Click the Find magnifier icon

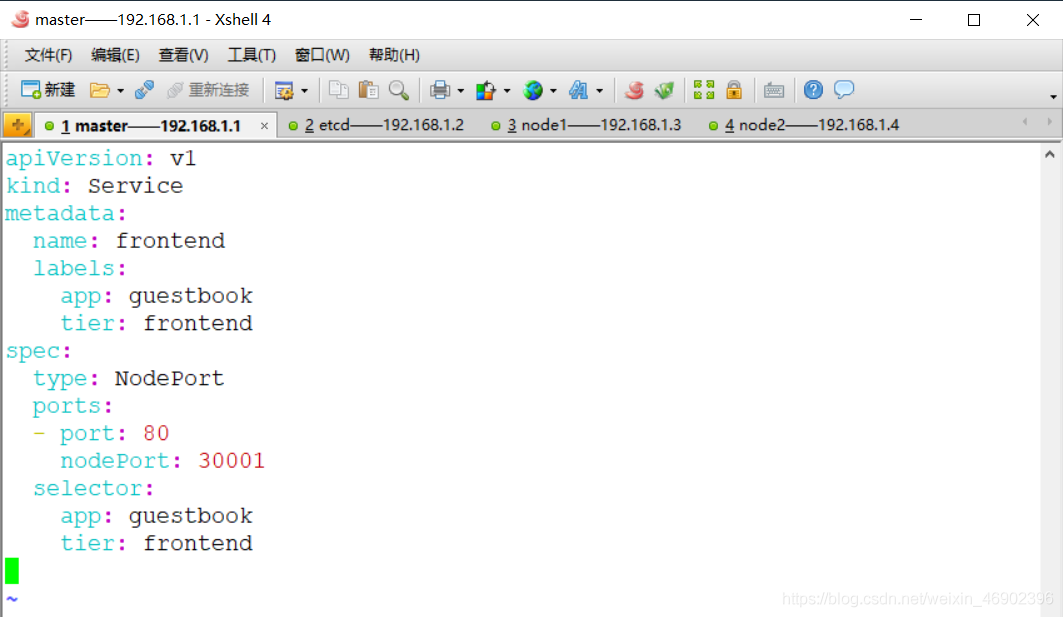399,89
